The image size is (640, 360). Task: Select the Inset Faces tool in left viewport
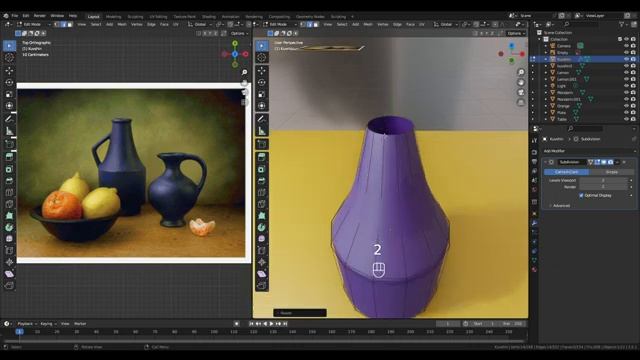(x=9, y=169)
